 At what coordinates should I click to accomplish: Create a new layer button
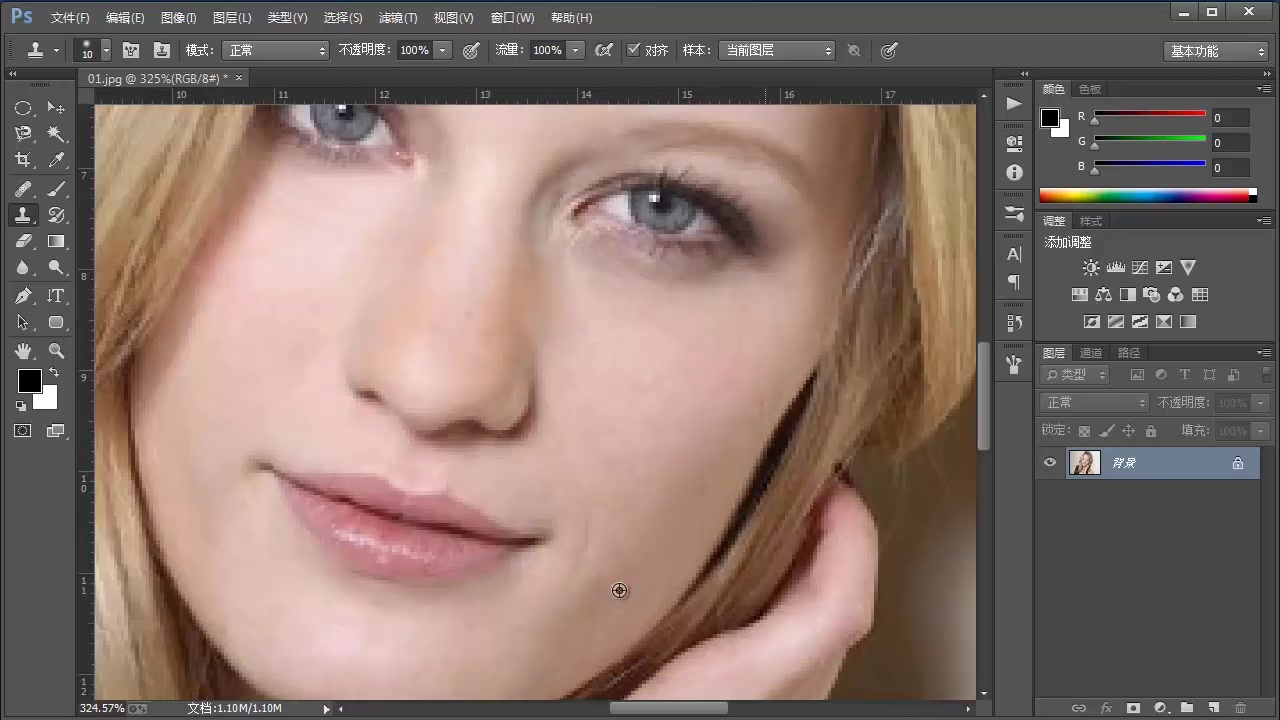[1213, 708]
